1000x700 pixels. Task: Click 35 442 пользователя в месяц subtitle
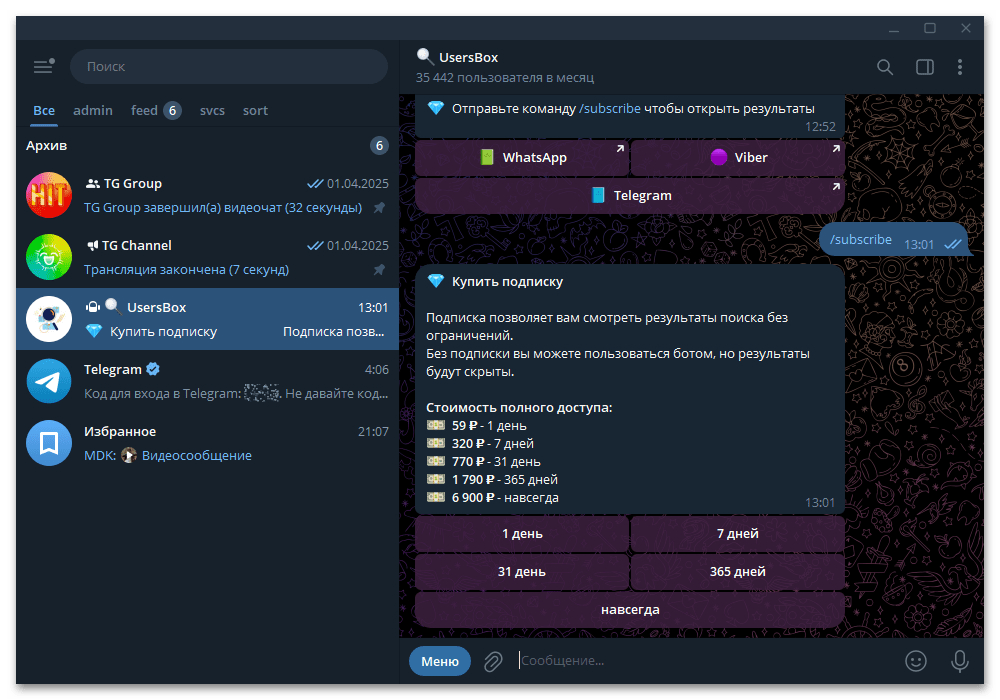click(505, 78)
